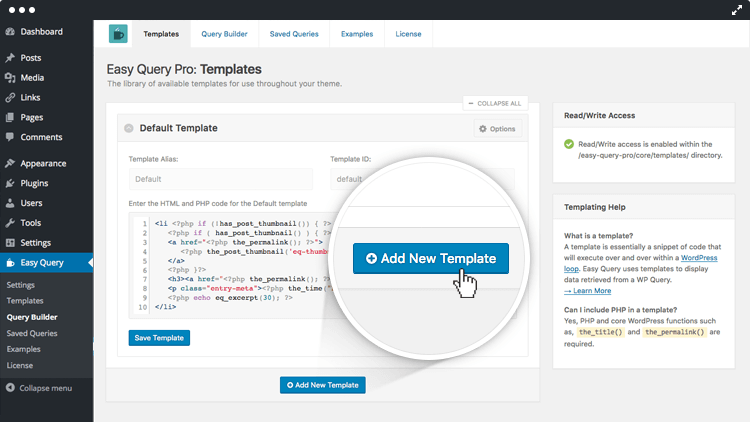Click the Links chain icon
The width and height of the screenshot is (750, 422).
tap(10, 98)
